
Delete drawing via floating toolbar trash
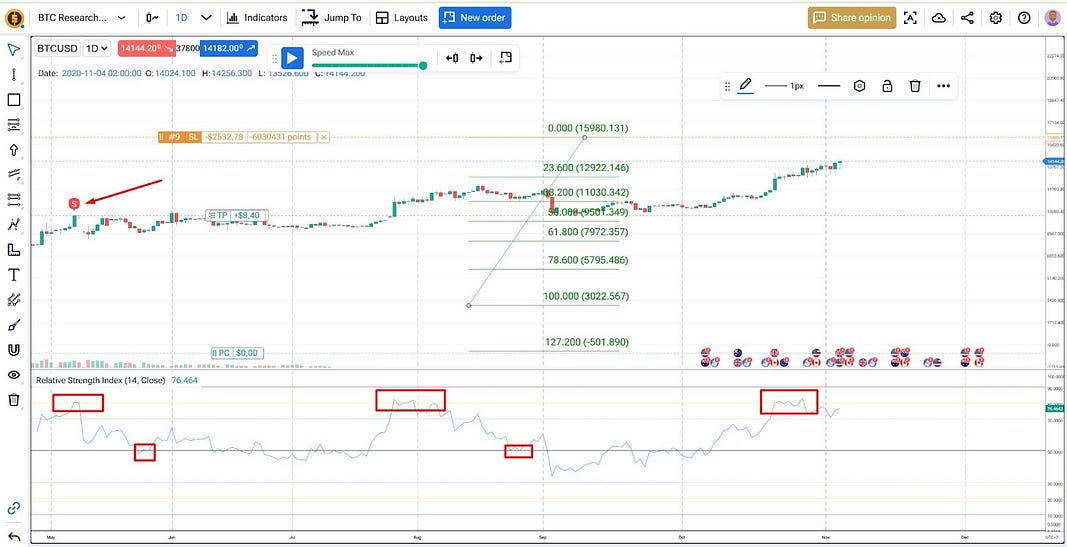[x=915, y=86]
